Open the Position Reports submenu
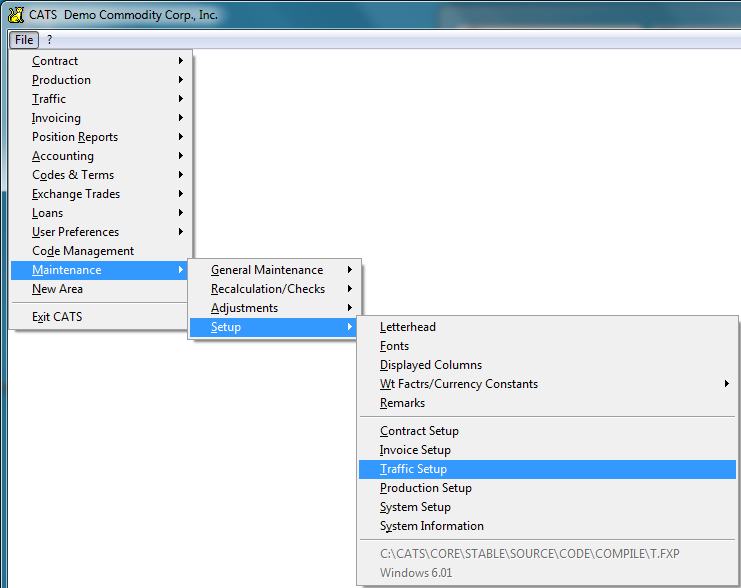Image resolution: width=741 pixels, height=588 pixels. (101, 137)
